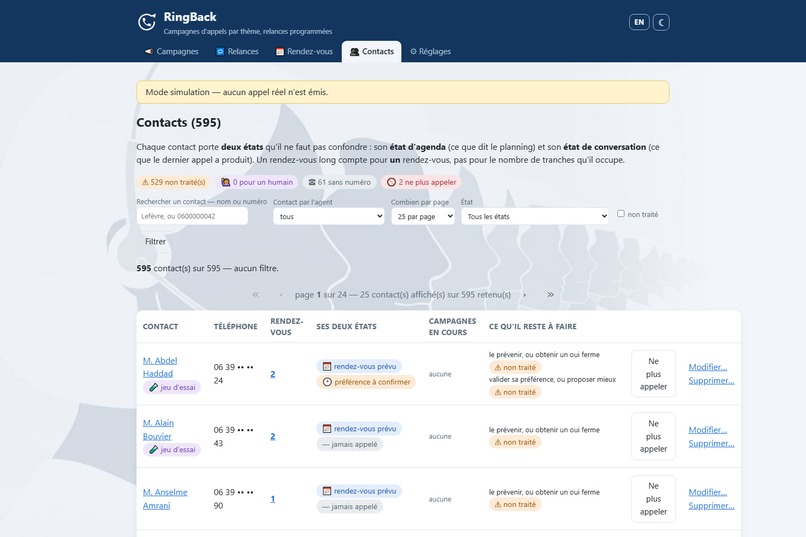Click the 2 ne plus appeler badge
The image size is (806, 537).
pos(422,182)
